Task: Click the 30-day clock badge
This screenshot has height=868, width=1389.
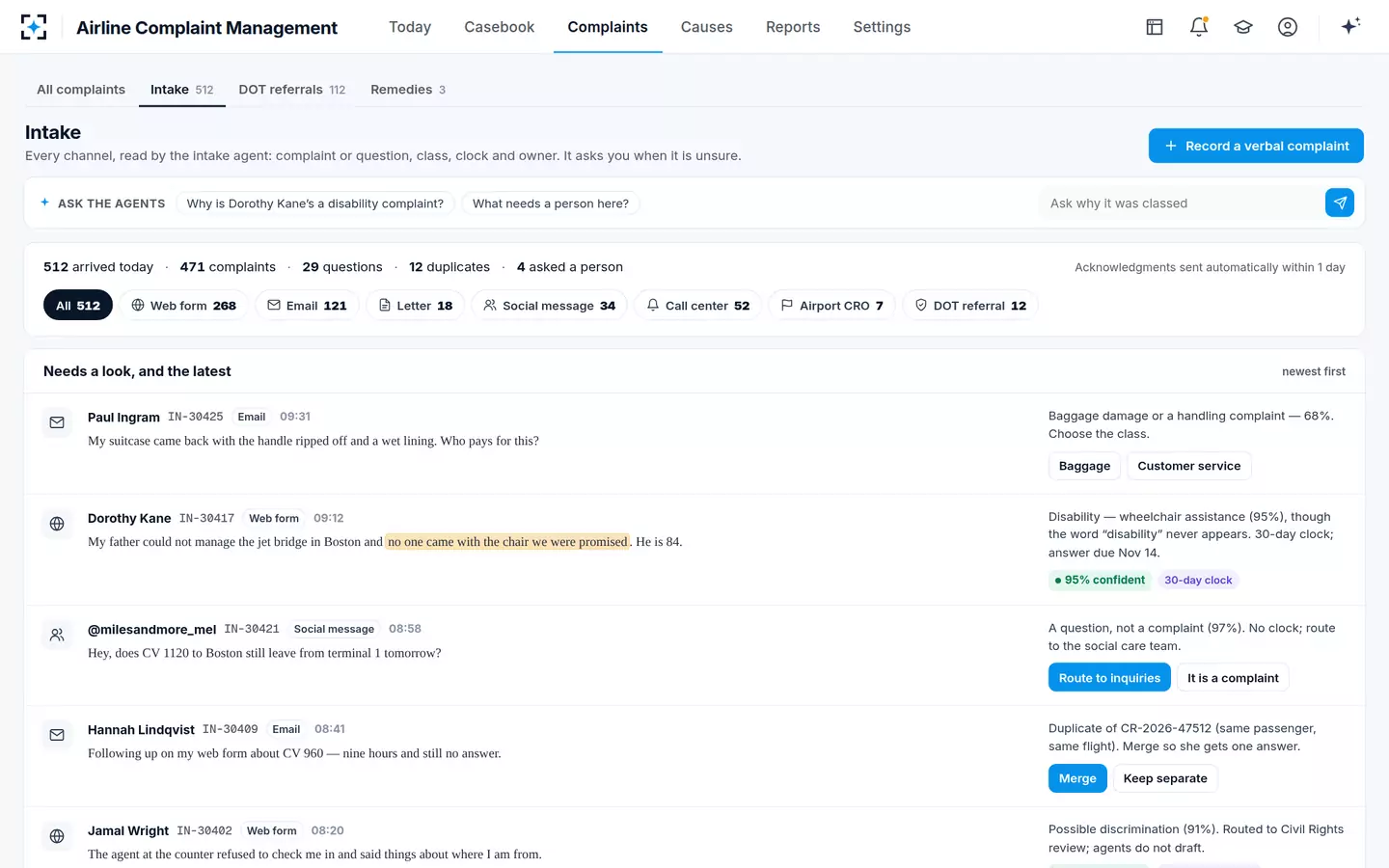Action: (1198, 581)
